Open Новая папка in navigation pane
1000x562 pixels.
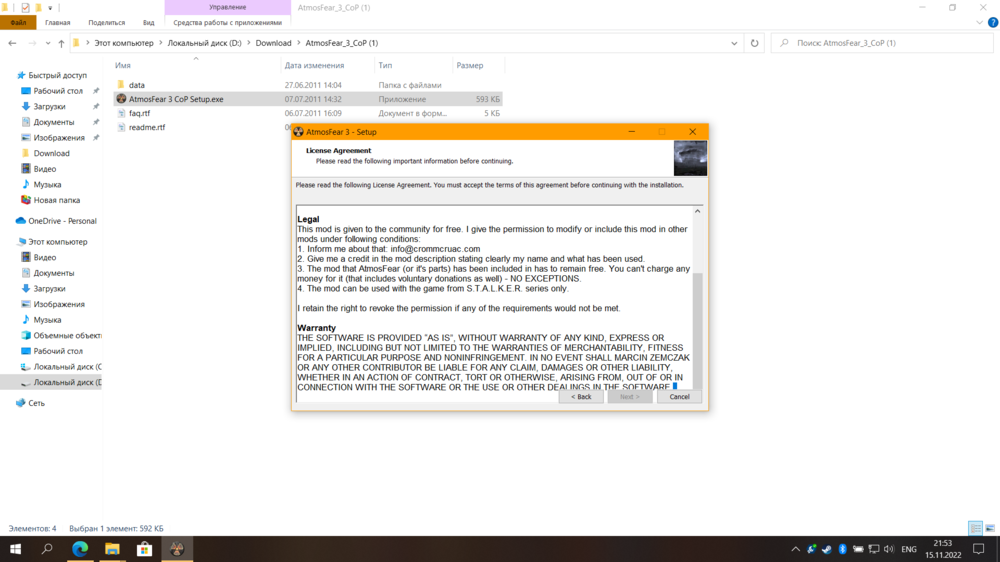pos(57,200)
